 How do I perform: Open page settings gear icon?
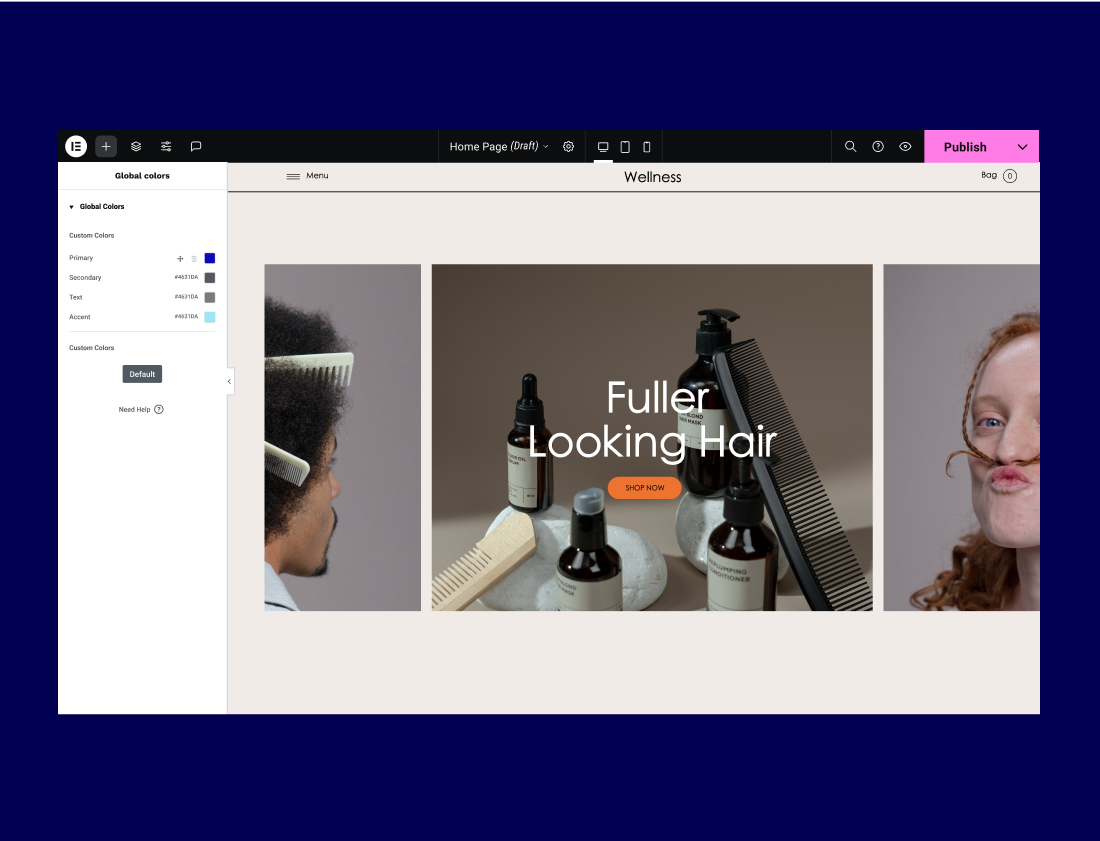[568, 146]
